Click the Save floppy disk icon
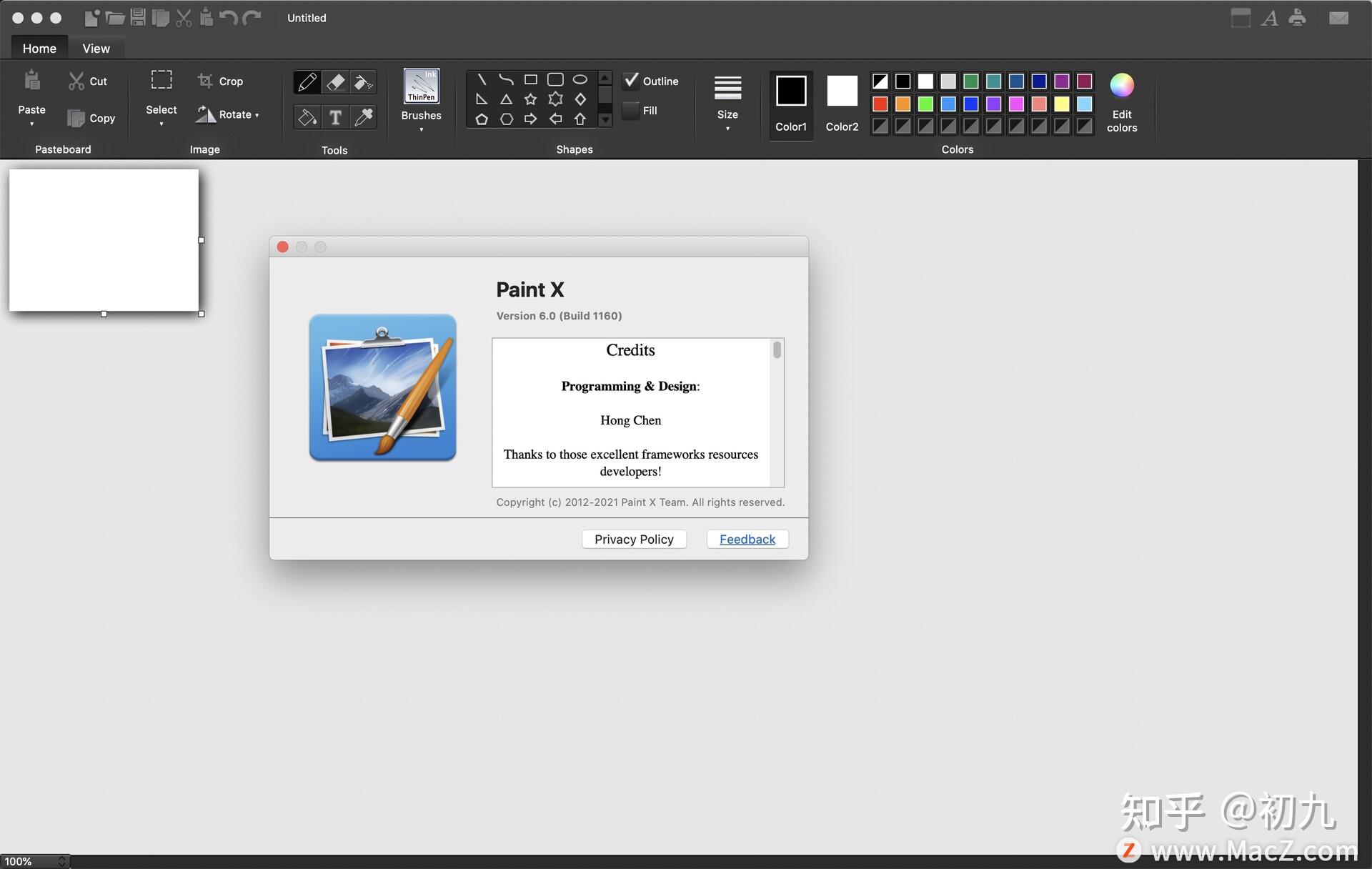This screenshot has height=869, width=1372. pos(138,18)
